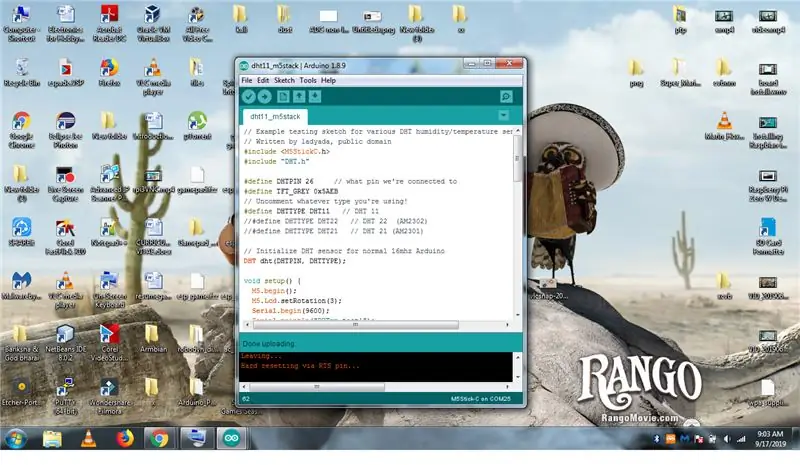This screenshot has height=465, width=800.
Task: Click the 'Done uploading.' status message
Action: (269, 344)
